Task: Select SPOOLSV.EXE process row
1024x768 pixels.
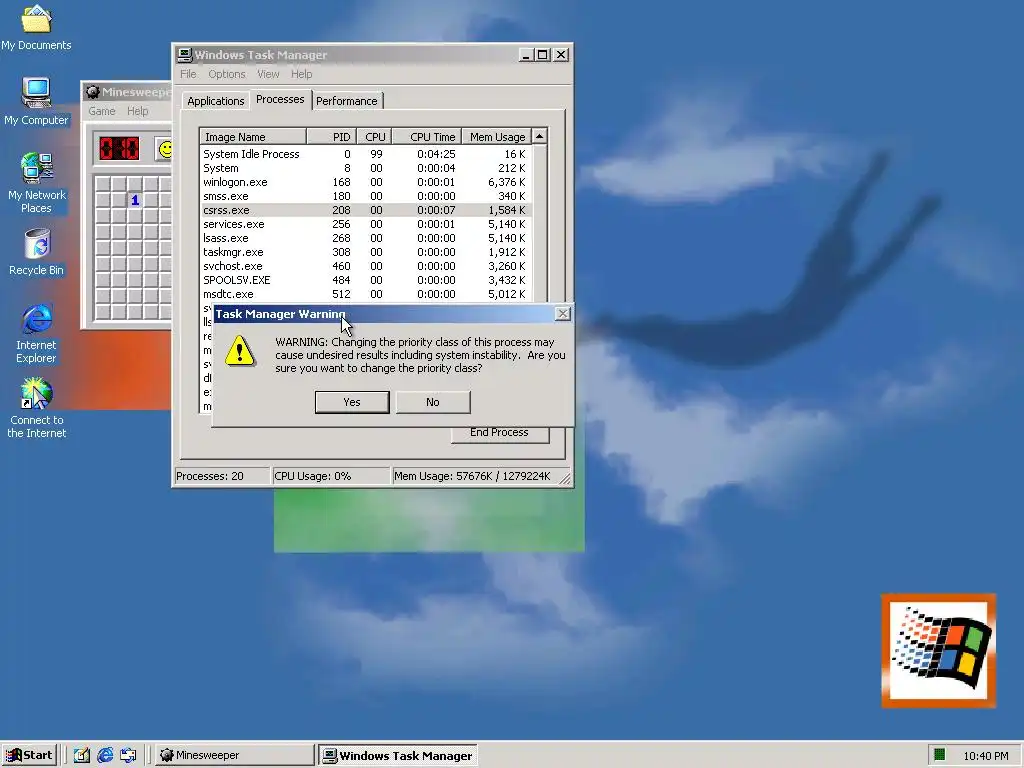Action: (366, 280)
